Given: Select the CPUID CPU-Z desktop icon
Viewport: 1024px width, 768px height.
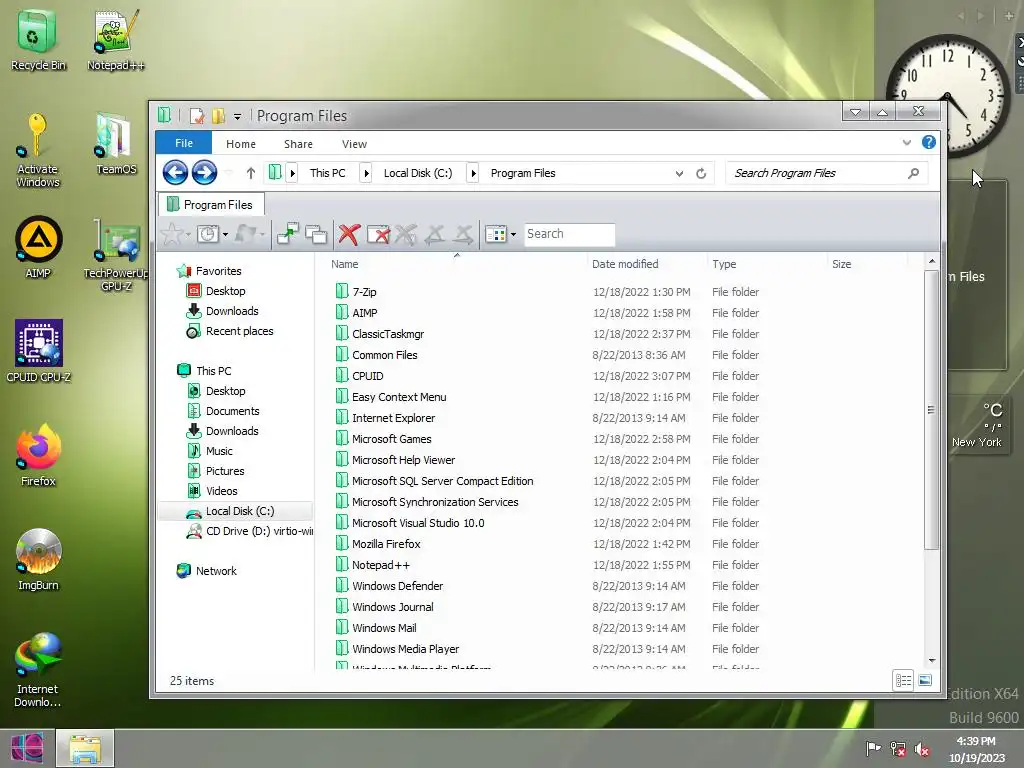Looking at the screenshot, I should click(x=39, y=351).
